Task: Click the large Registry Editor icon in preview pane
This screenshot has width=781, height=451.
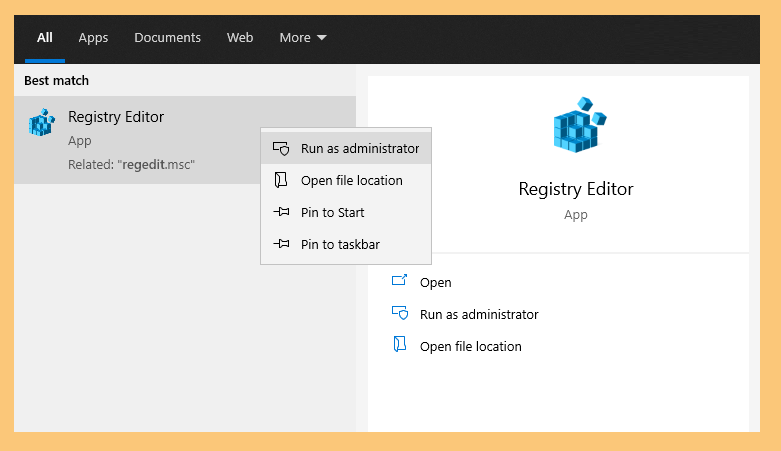Action: 580,125
